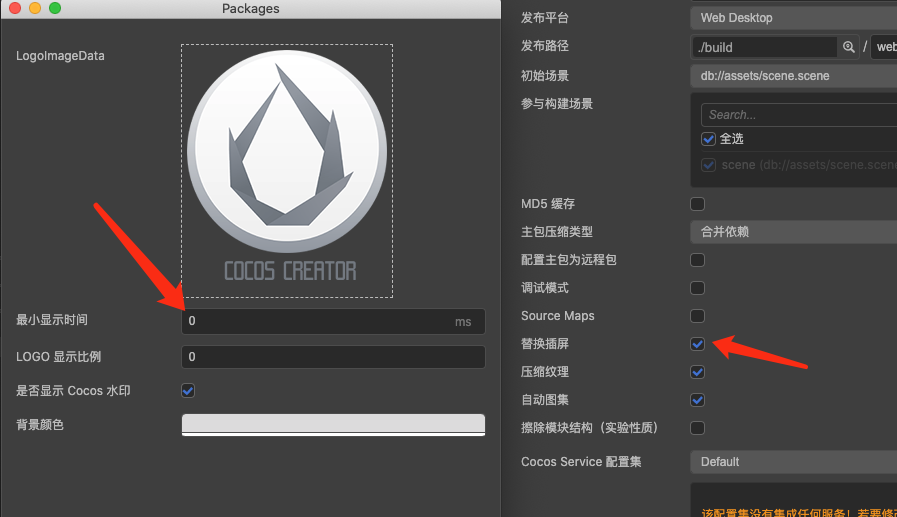
Task: Click the green zoom button of Packages window
Action: [x=55, y=8]
